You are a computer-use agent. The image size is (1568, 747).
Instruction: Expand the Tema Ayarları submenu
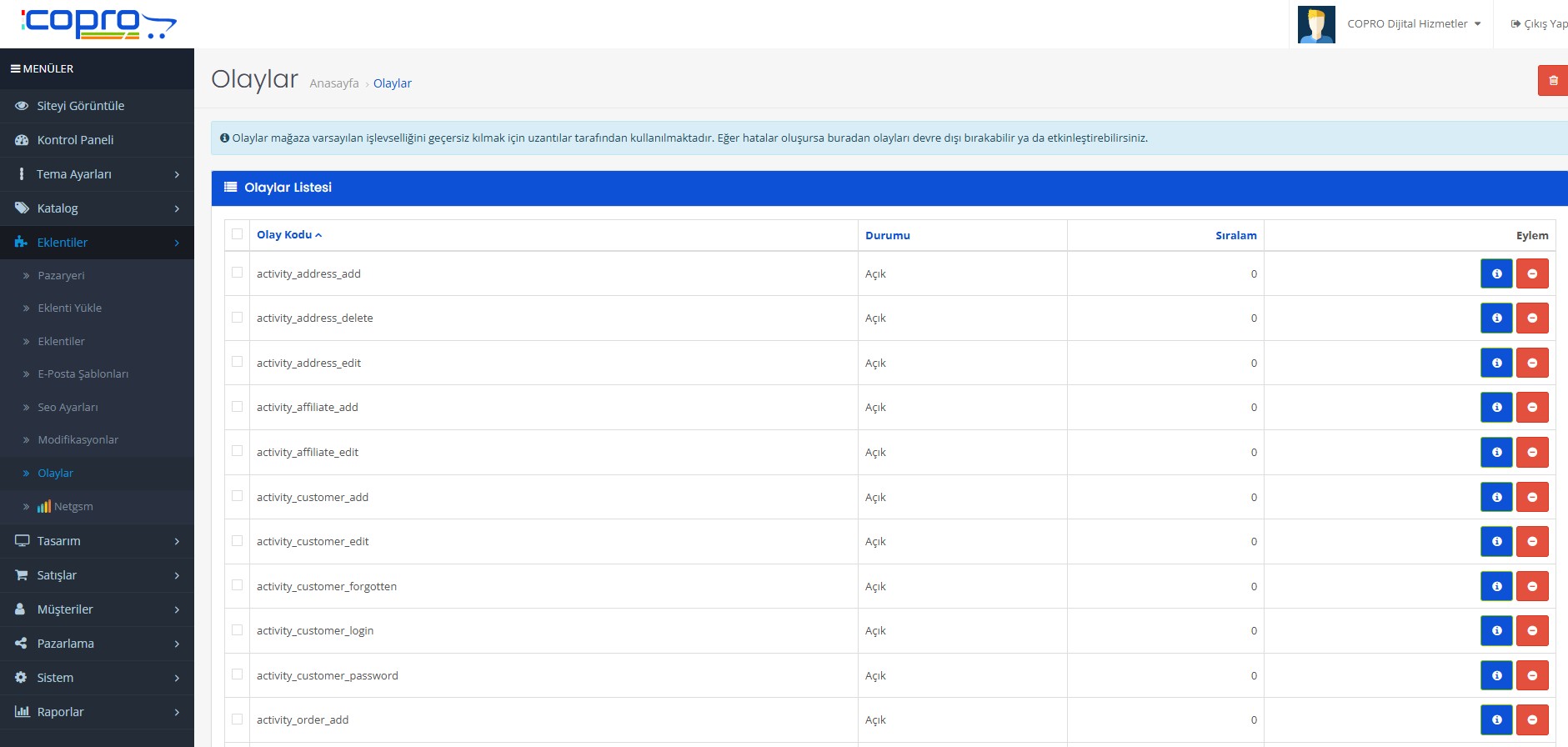(97, 174)
